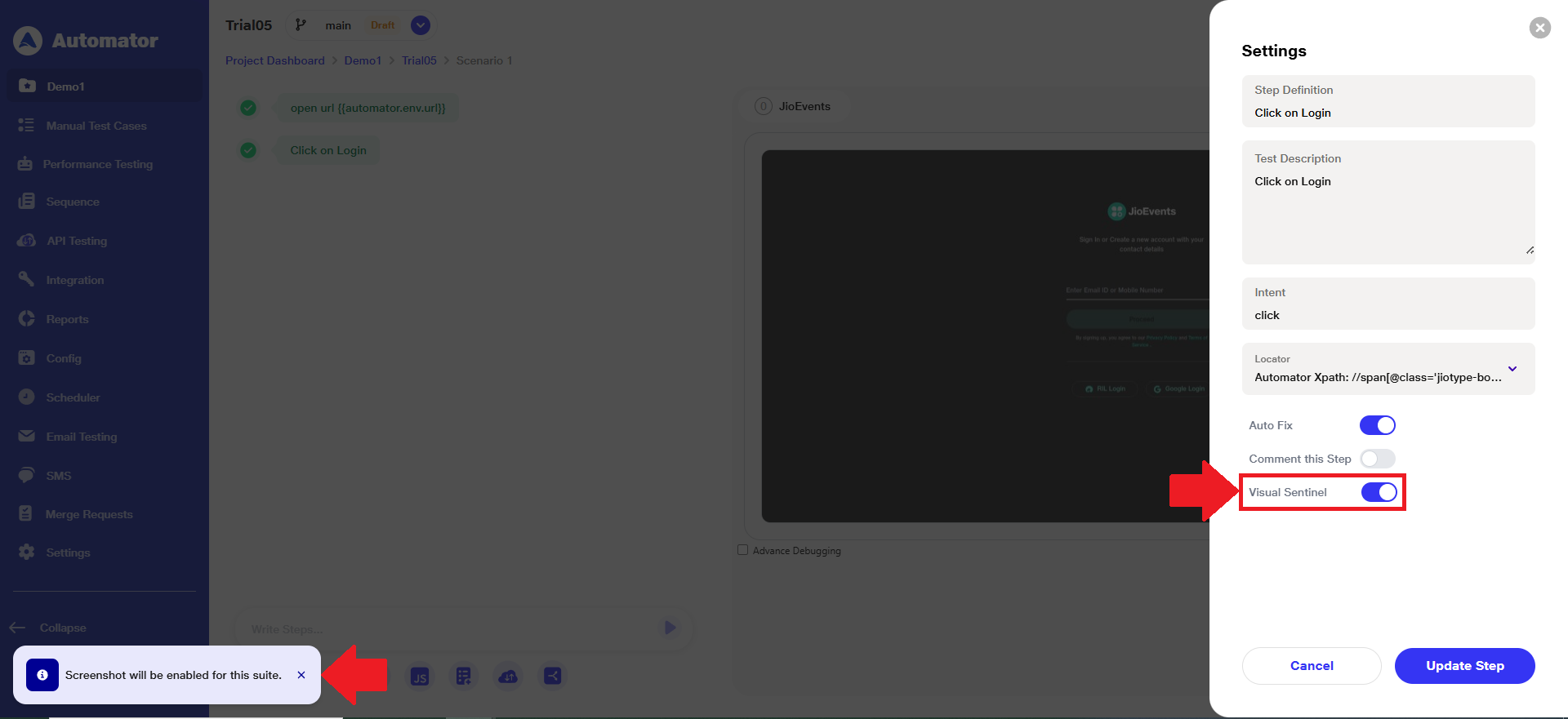
Task: Close the Settings panel with X icon
Action: [x=1539, y=28]
